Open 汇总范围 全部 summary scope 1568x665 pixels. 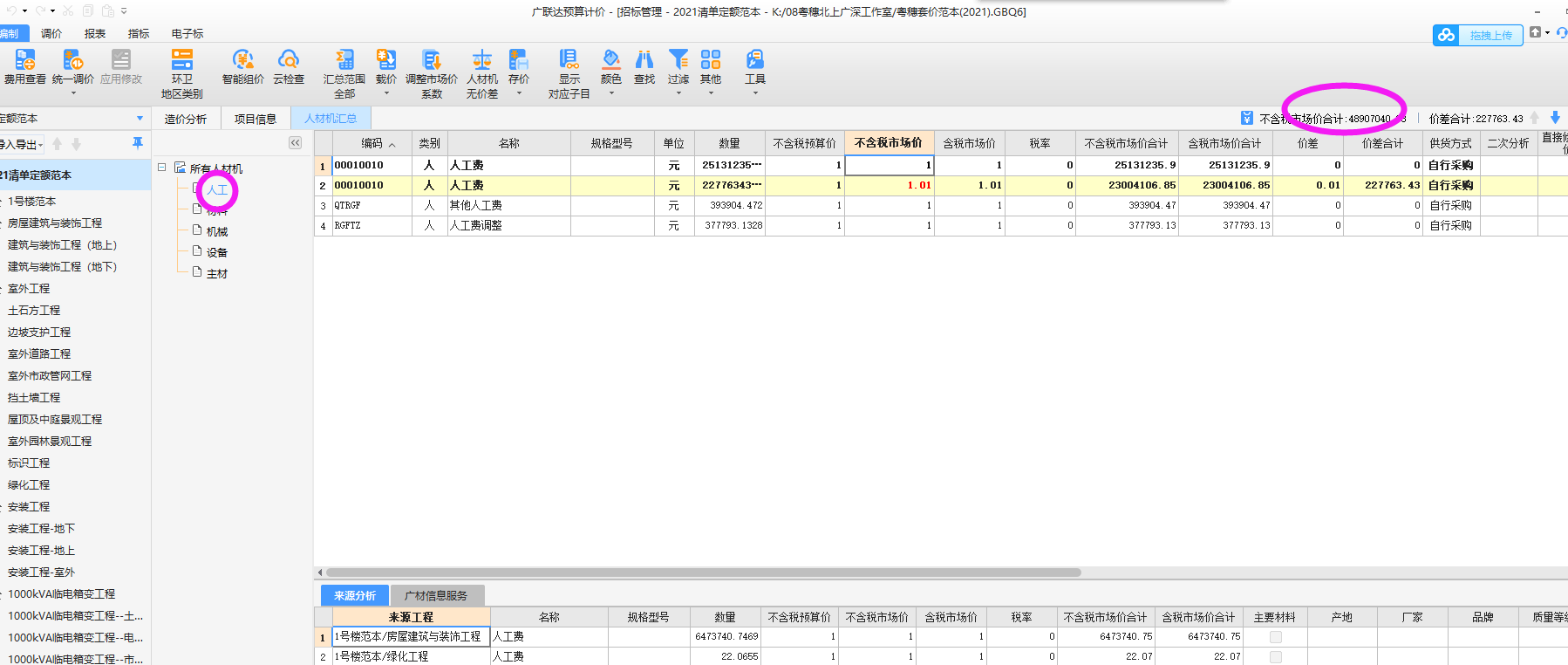(x=344, y=73)
